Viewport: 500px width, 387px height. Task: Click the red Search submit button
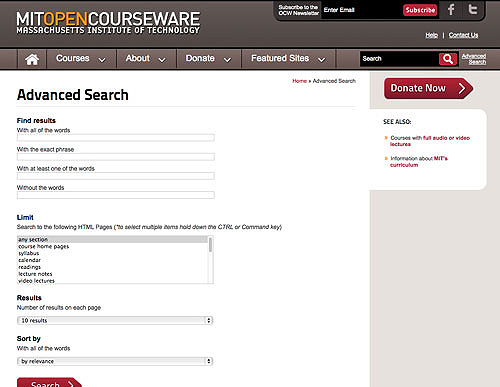pos(49,383)
